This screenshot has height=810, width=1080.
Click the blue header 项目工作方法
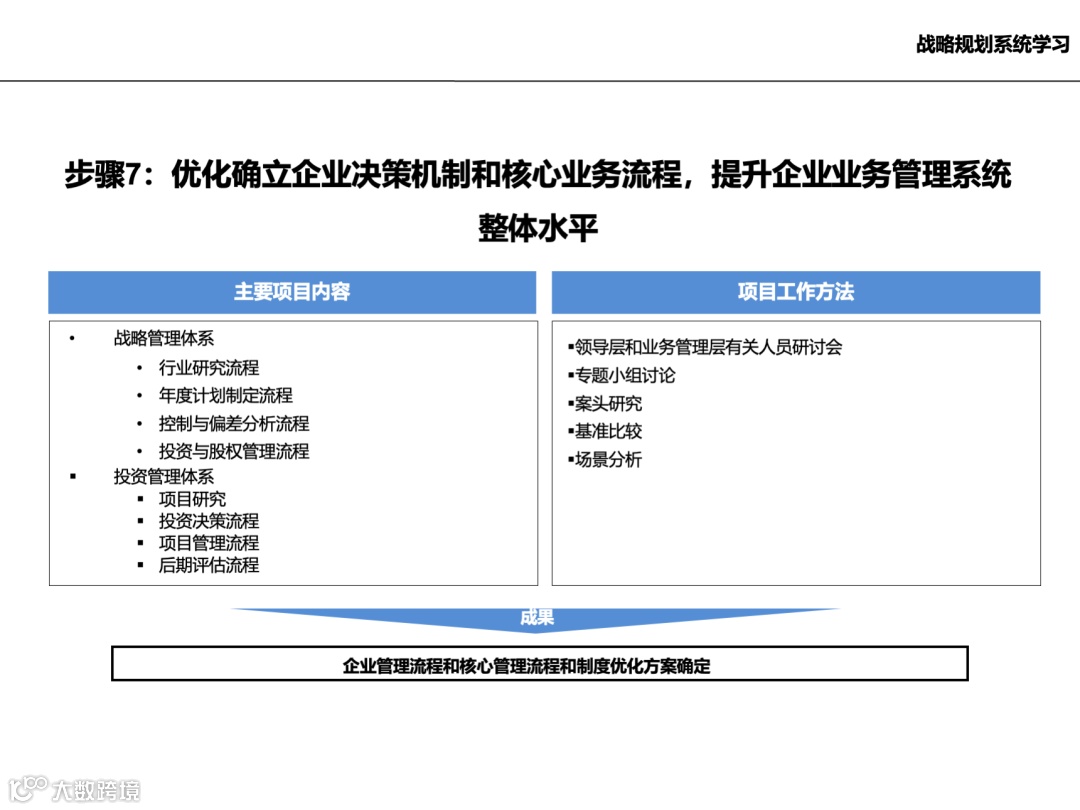click(x=796, y=292)
